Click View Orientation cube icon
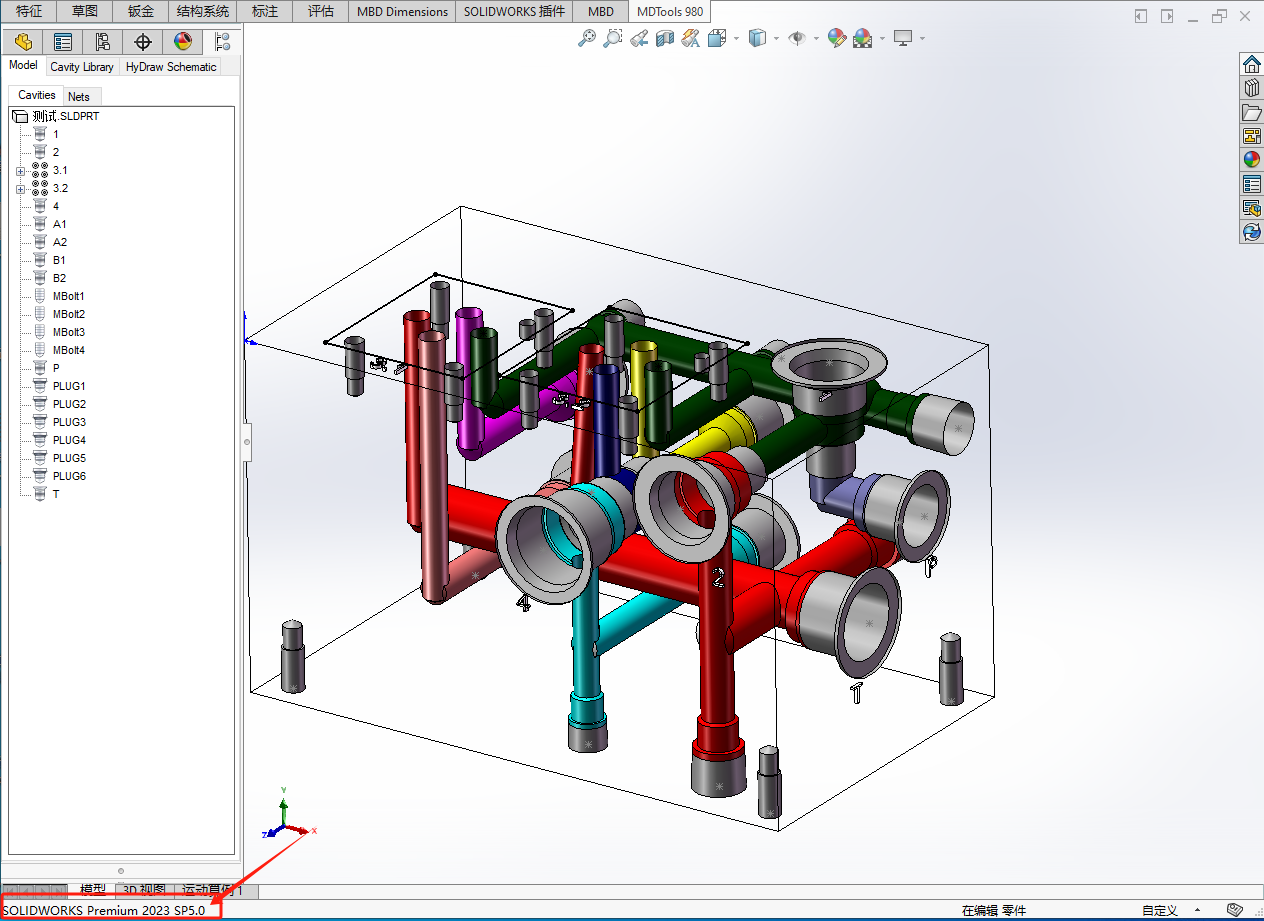This screenshot has width=1264, height=921. [717, 38]
